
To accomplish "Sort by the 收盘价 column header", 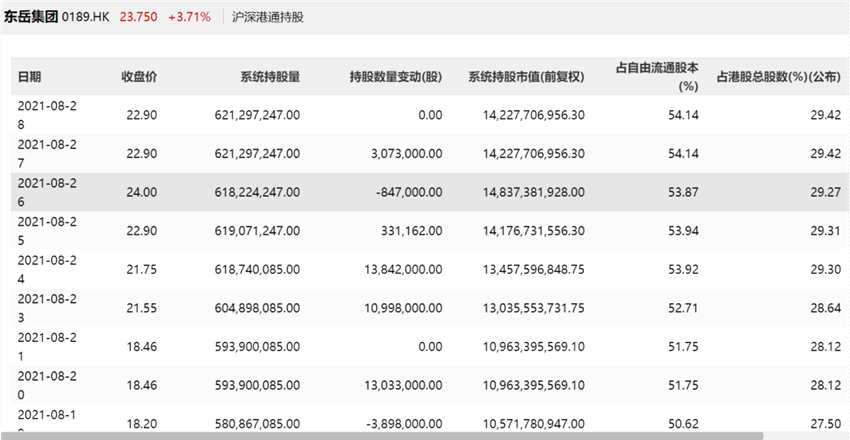I will pyautogui.click(x=139, y=77).
